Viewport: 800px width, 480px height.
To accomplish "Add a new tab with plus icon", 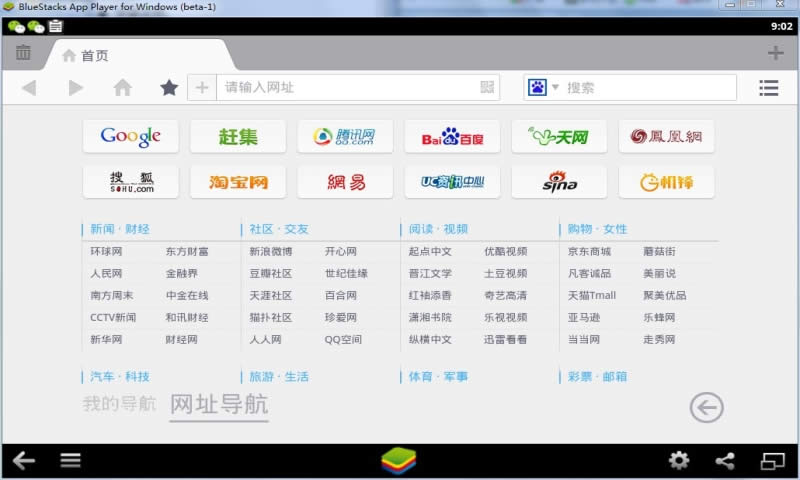I will click(x=776, y=53).
